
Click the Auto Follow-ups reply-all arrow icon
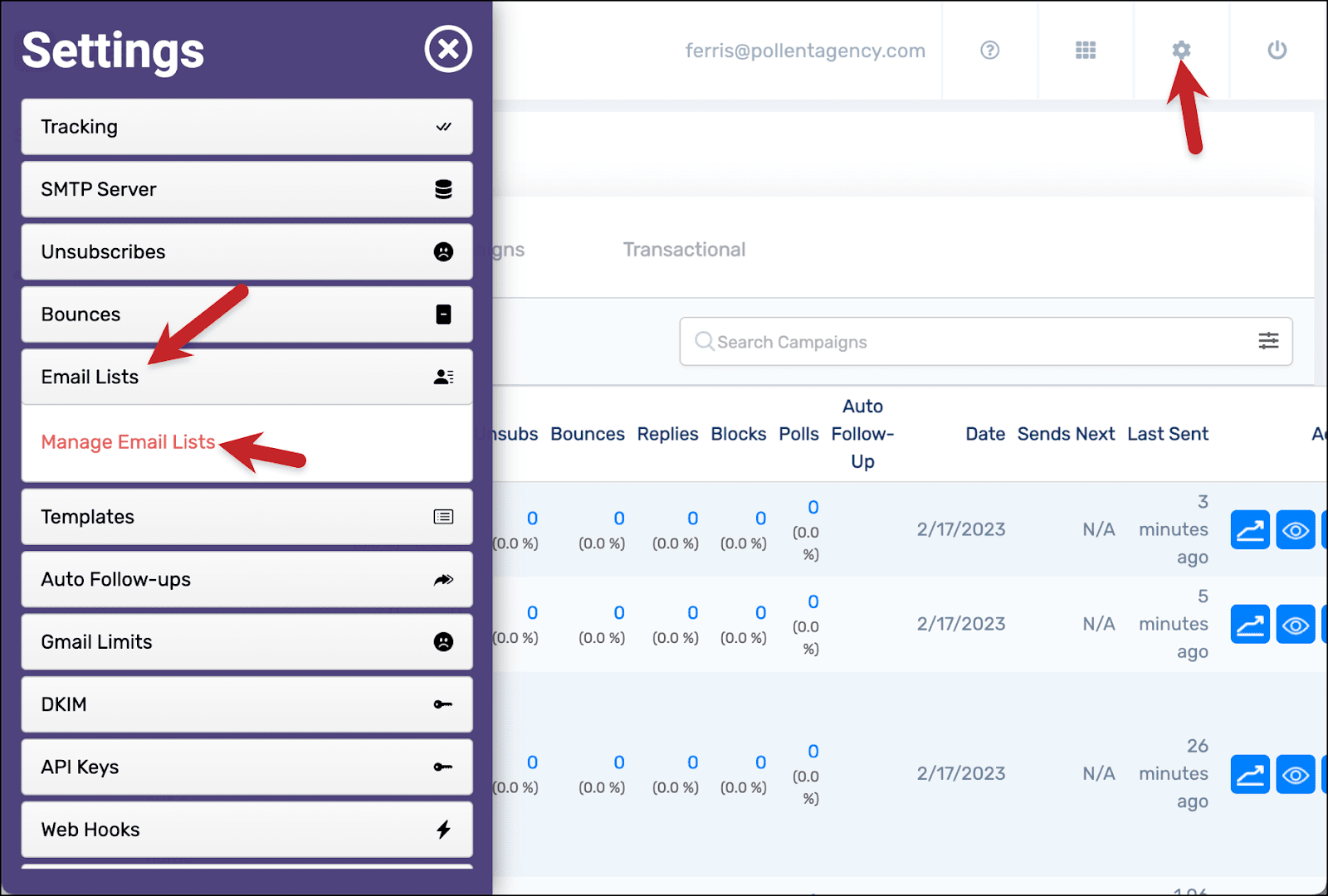click(443, 579)
